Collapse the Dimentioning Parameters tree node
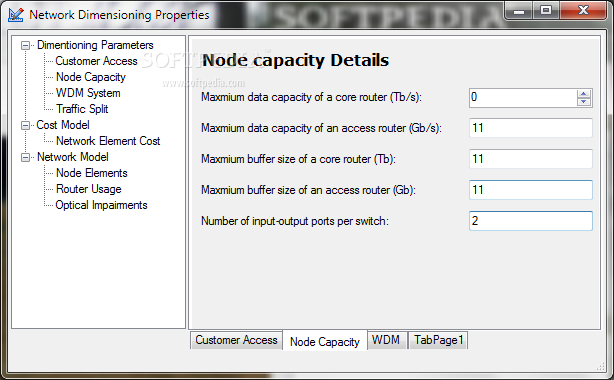614x380 pixels. (x=25, y=46)
